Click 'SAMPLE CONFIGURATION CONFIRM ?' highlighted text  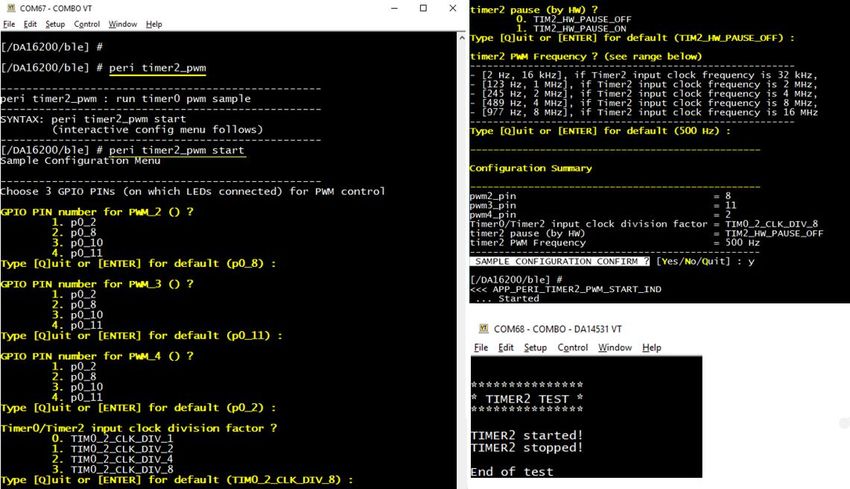561,261
